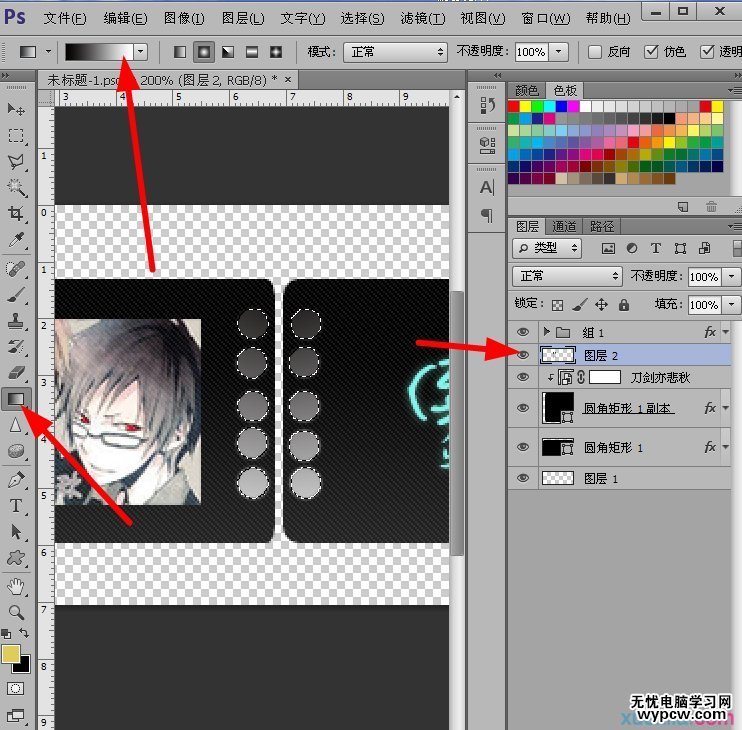Open layer filter 类型 dropdown

(548, 248)
